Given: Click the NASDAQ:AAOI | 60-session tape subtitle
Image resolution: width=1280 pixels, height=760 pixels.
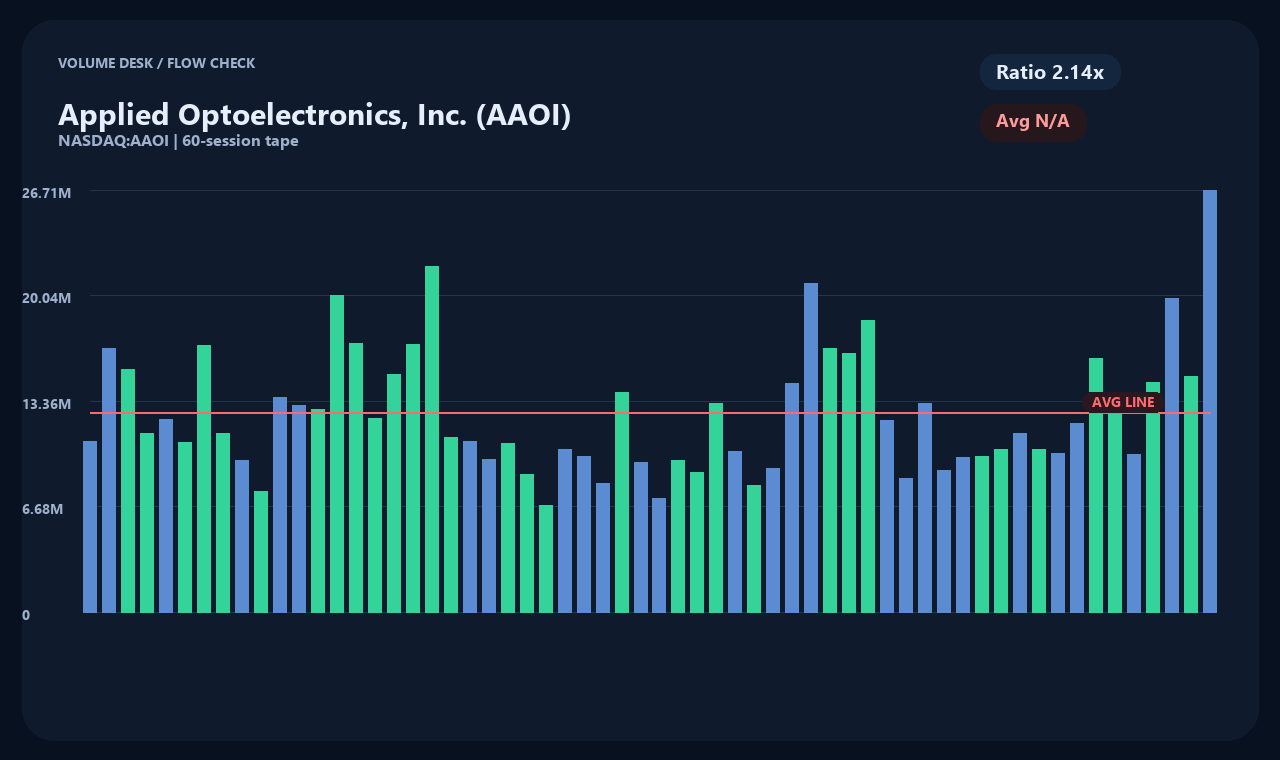Looking at the screenshot, I should (178, 141).
